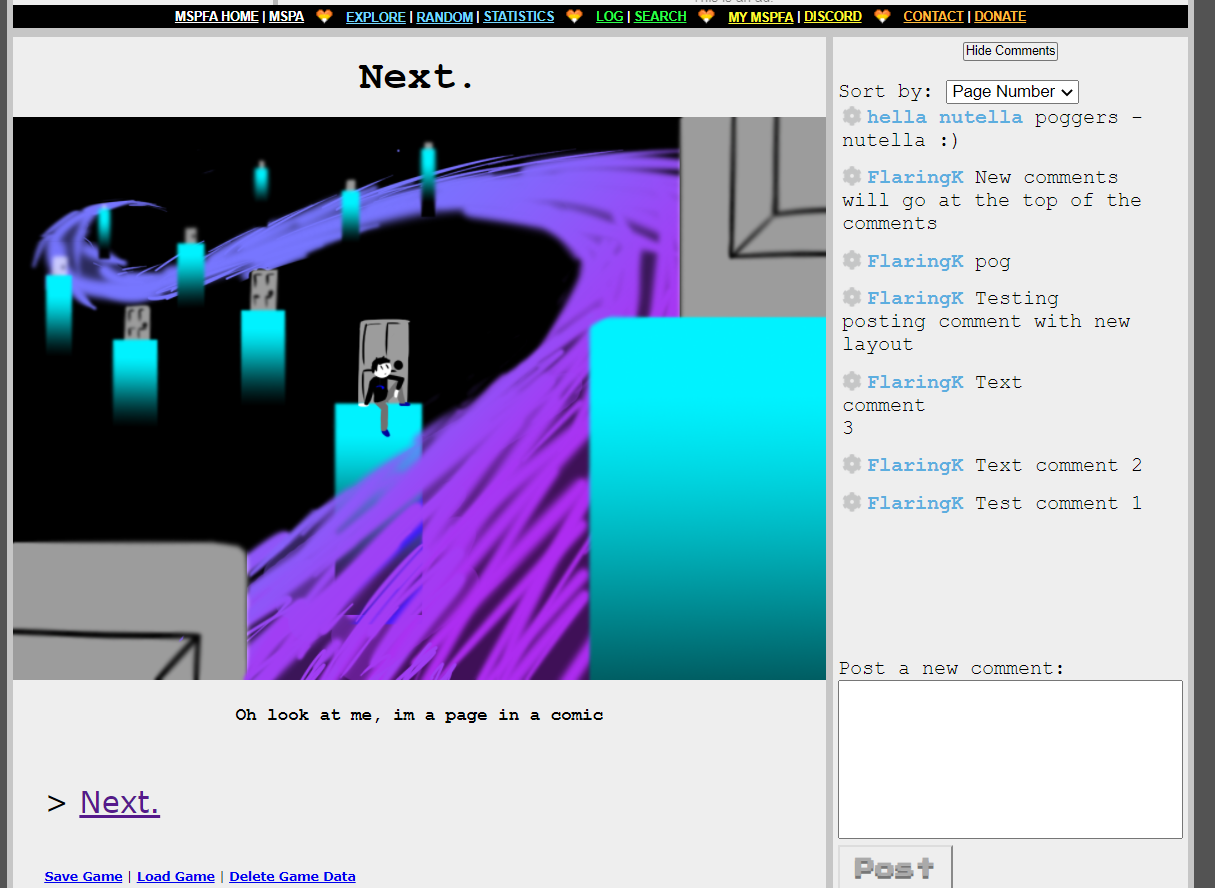Screen dimensions: 1215x888
Task: Click the heart icon before CONTACT
Action: coord(882,16)
